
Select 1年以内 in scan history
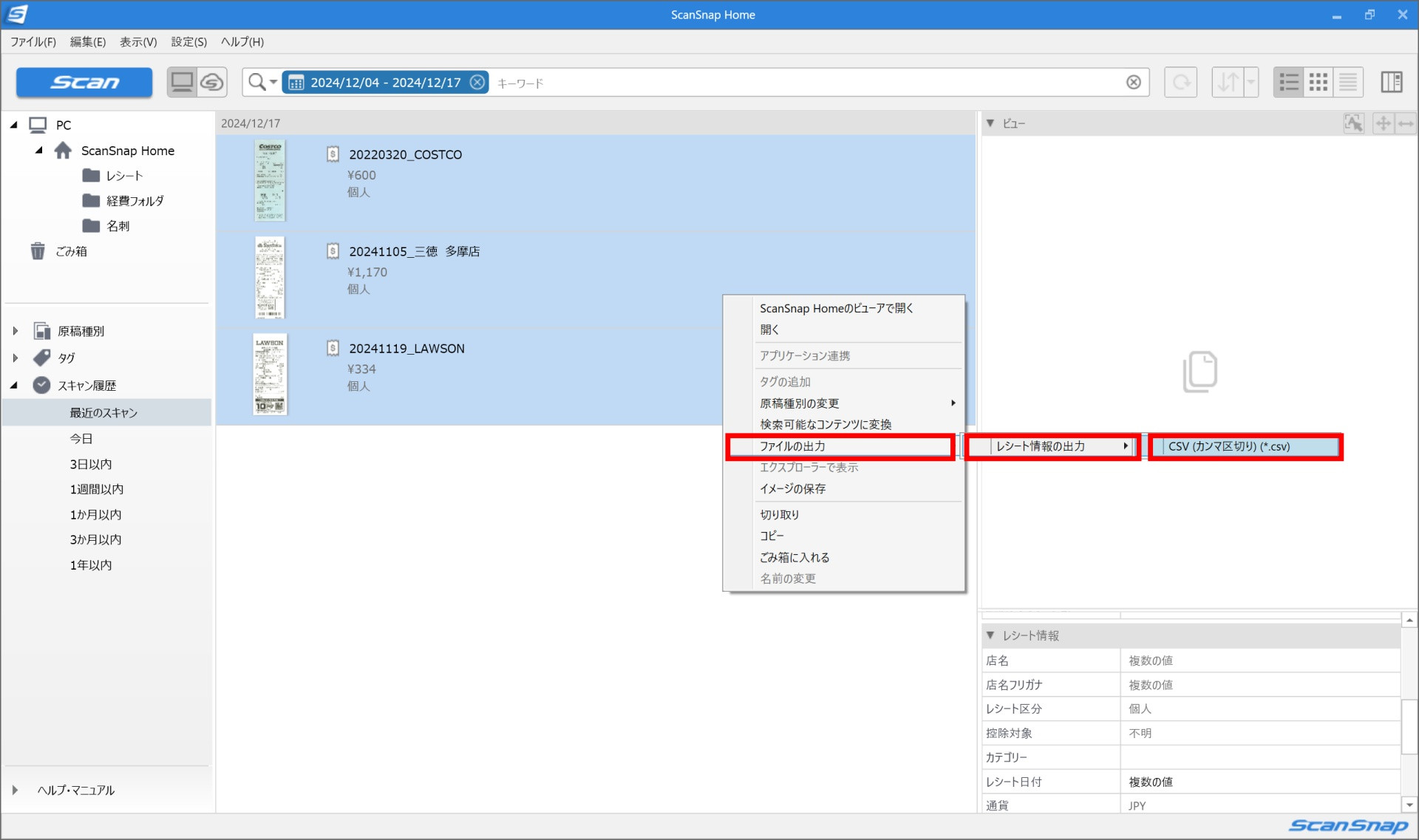(91, 564)
